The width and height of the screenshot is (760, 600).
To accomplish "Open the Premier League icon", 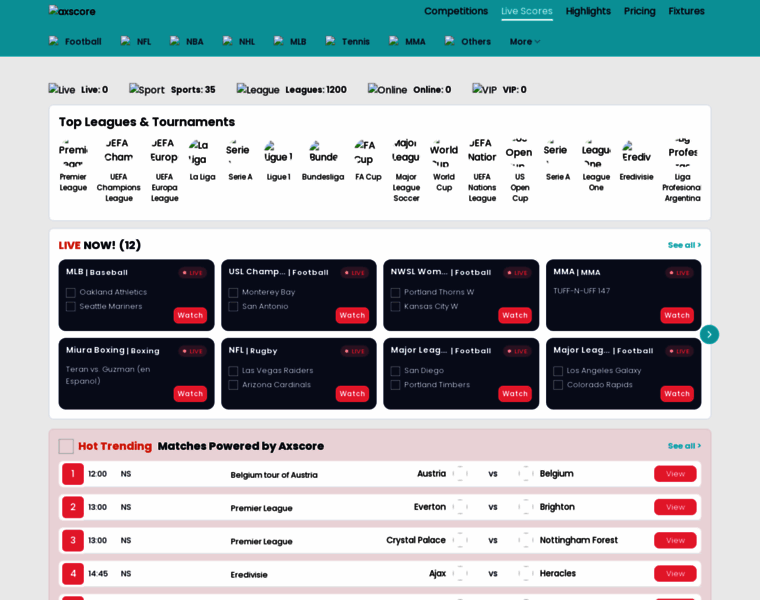I will (x=73, y=153).
